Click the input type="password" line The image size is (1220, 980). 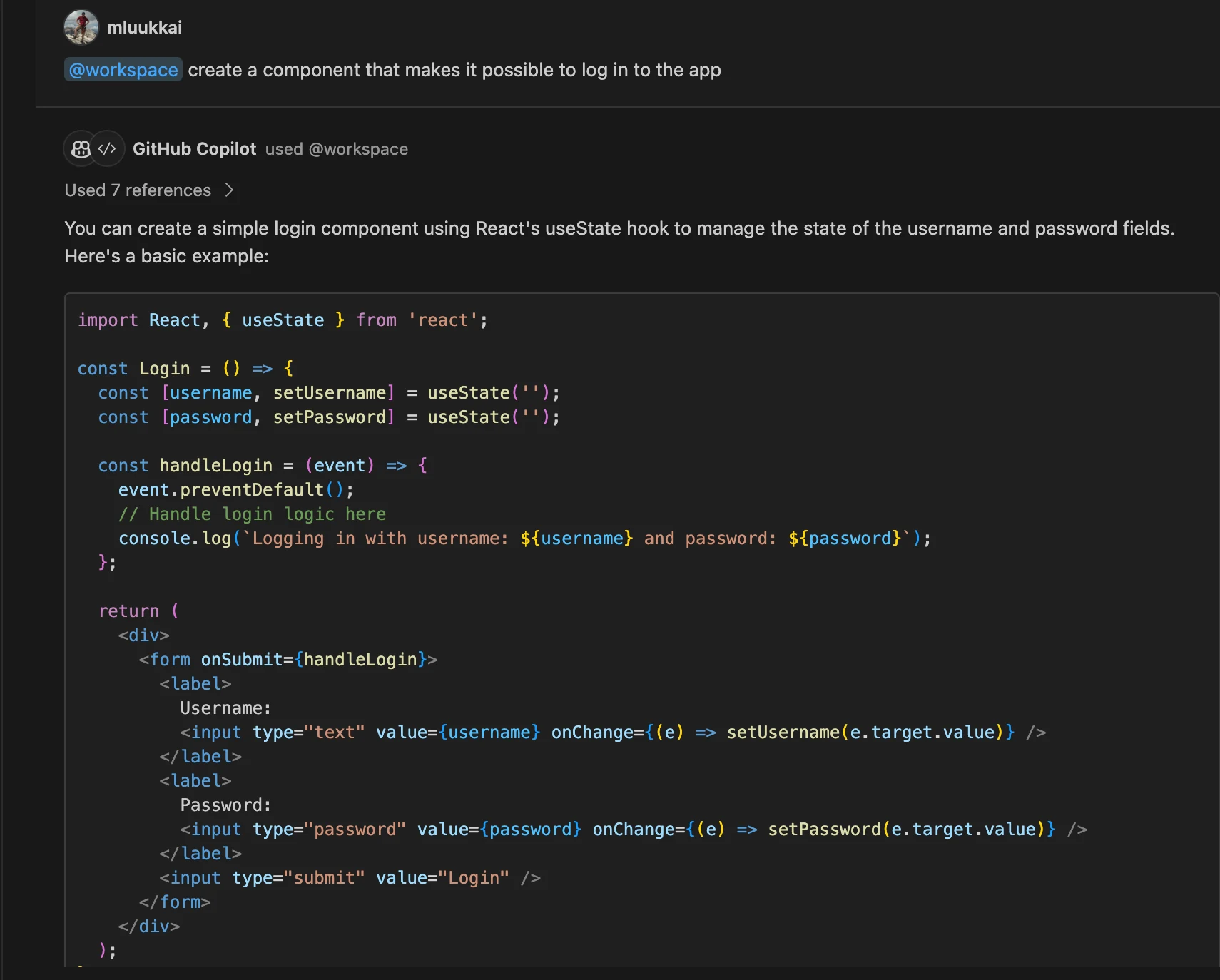point(634,830)
